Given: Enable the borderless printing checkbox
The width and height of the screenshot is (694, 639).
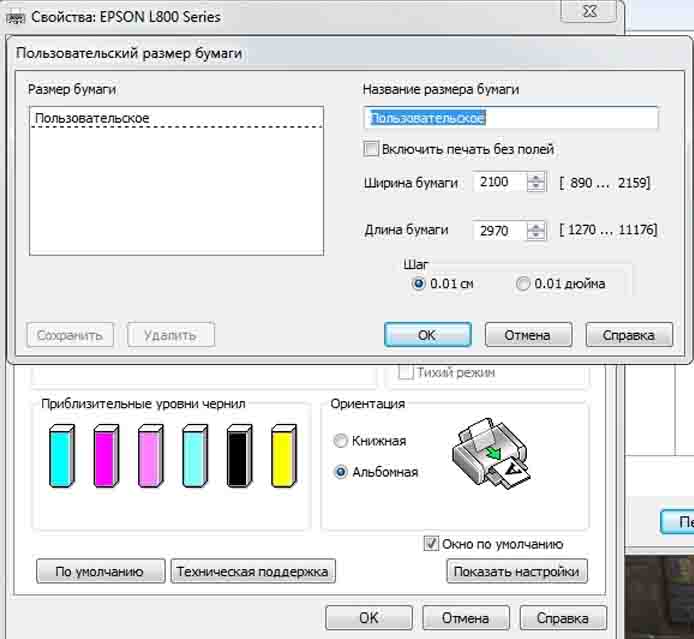Looking at the screenshot, I should click(x=371, y=149).
